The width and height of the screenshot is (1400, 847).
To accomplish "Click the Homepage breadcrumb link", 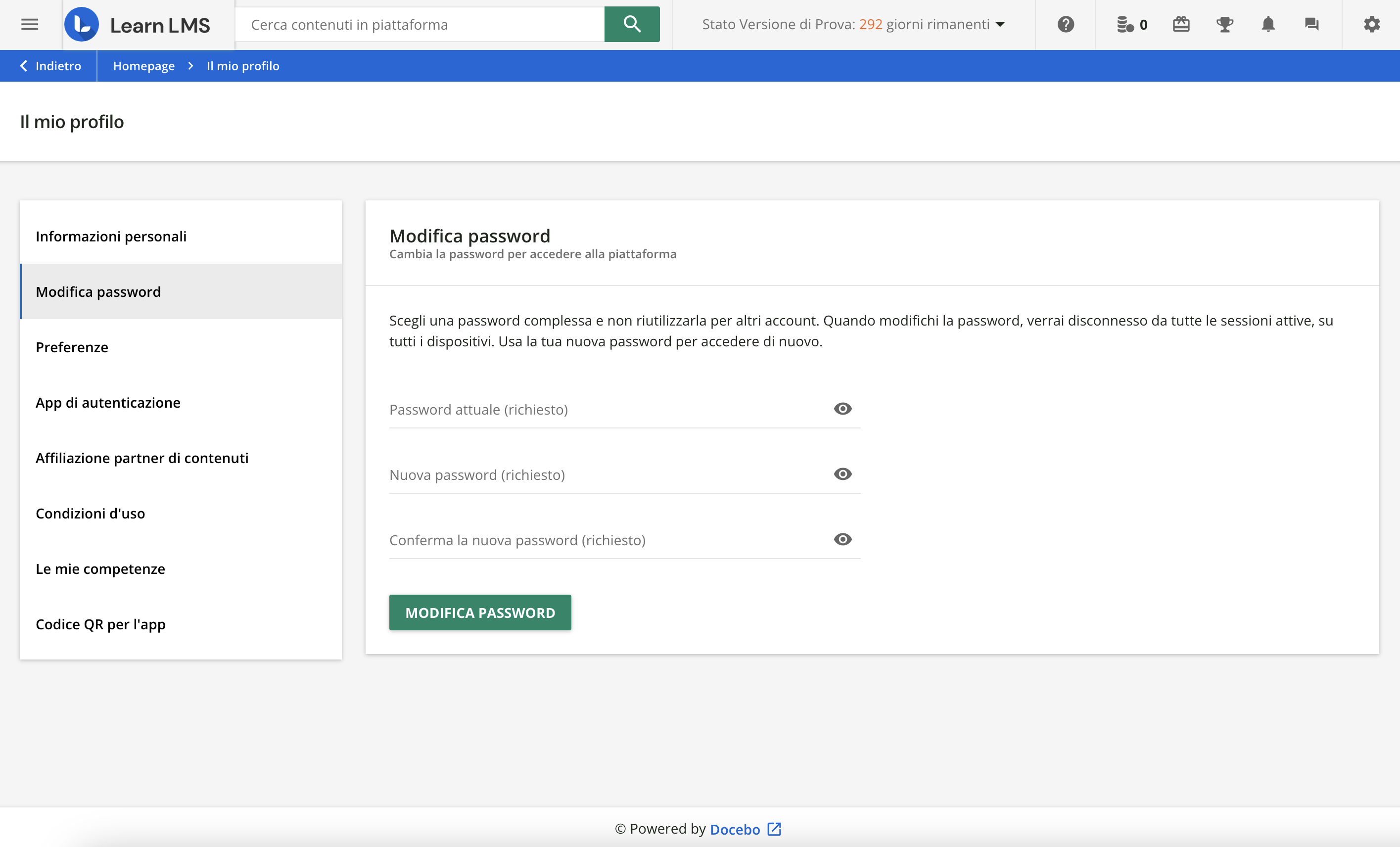I will tap(144, 66).
